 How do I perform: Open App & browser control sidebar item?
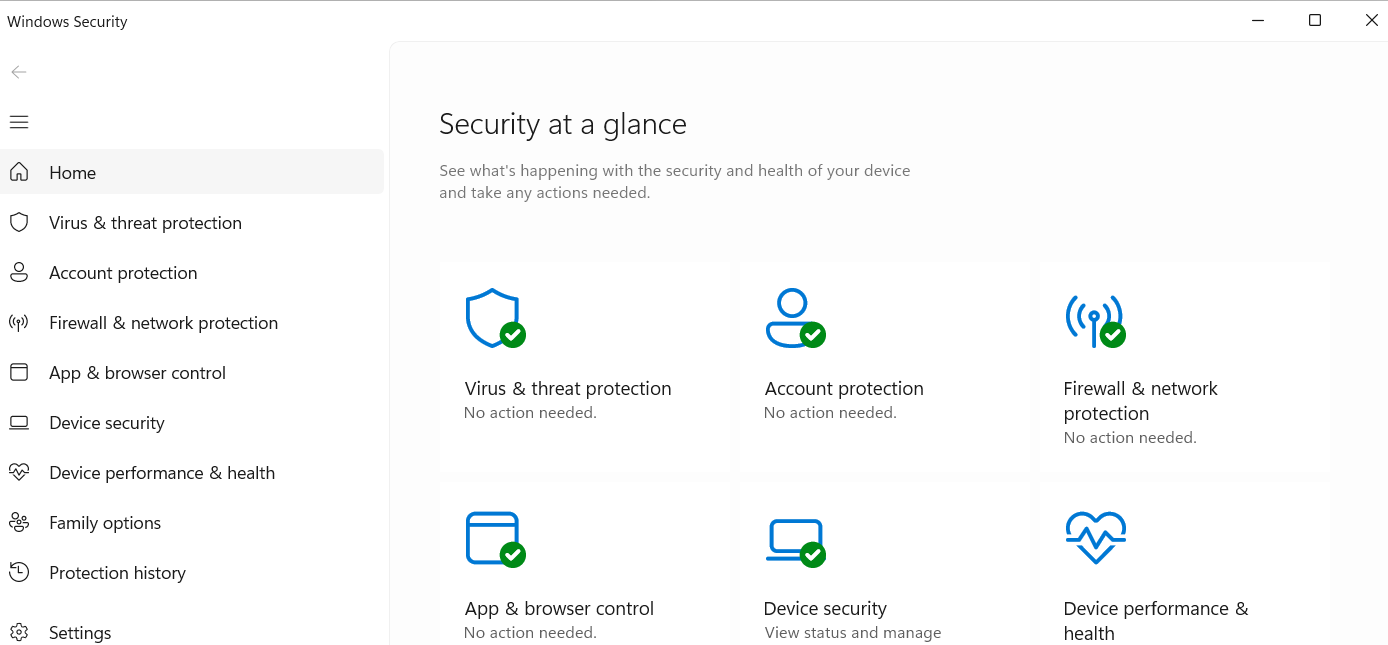pyautogui.click(x=192, y=372)
